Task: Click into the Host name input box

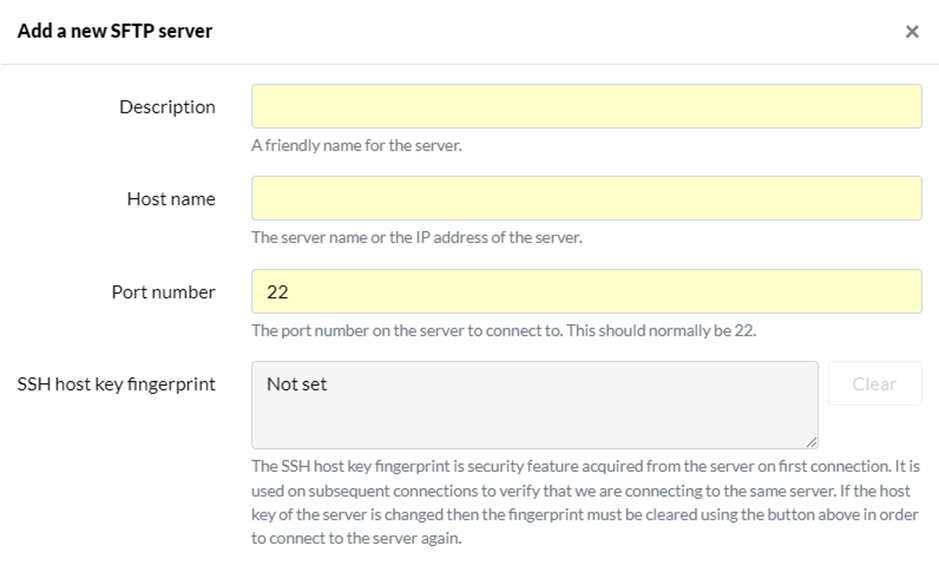Action: coord(586,198)
